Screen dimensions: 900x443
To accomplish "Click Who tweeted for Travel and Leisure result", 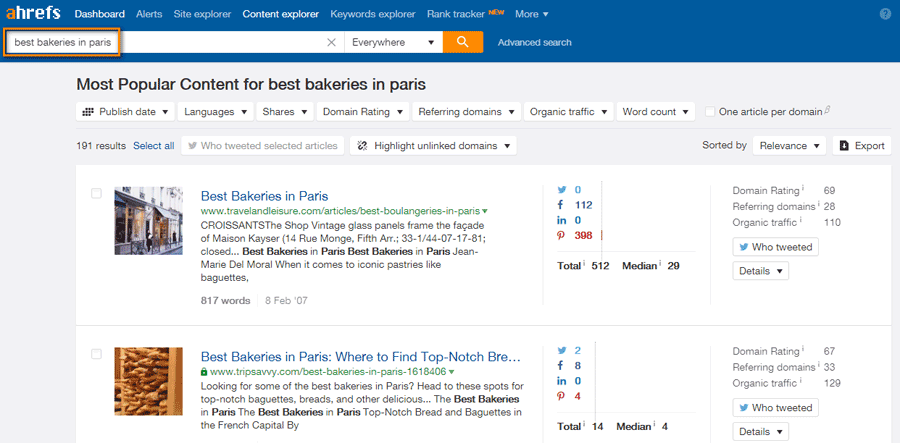I will click(x=775, y=247).
